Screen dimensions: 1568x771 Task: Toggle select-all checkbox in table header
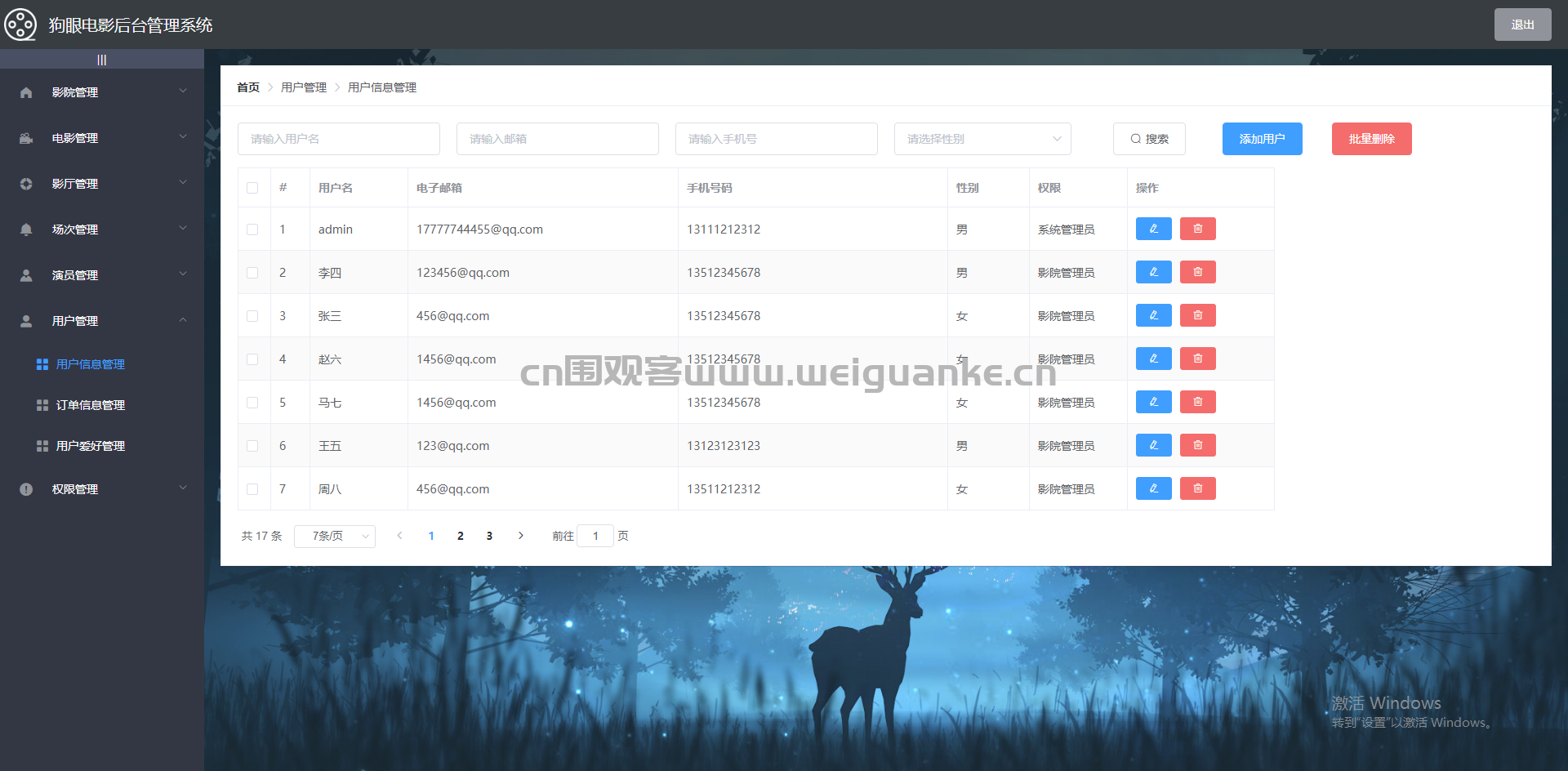[252, 188]
